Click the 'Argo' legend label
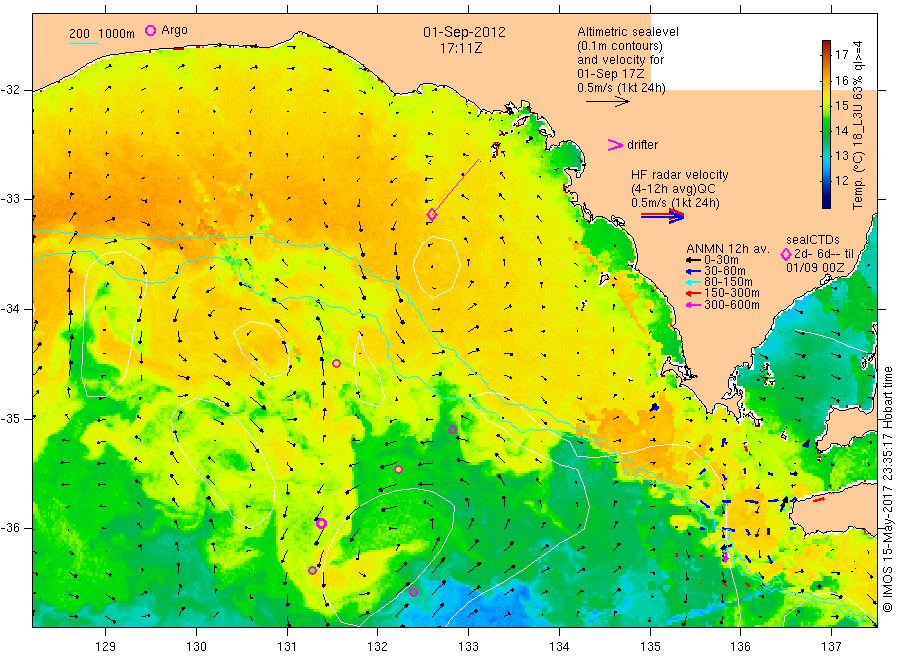Screen dimensions: 900x660 (x=174, y=30)
